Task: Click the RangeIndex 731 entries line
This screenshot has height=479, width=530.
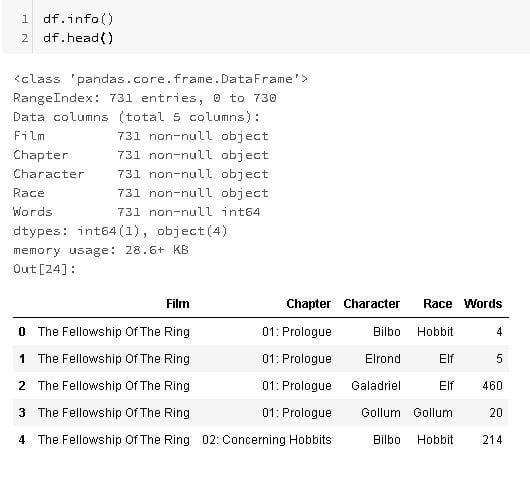Action: 145,98
